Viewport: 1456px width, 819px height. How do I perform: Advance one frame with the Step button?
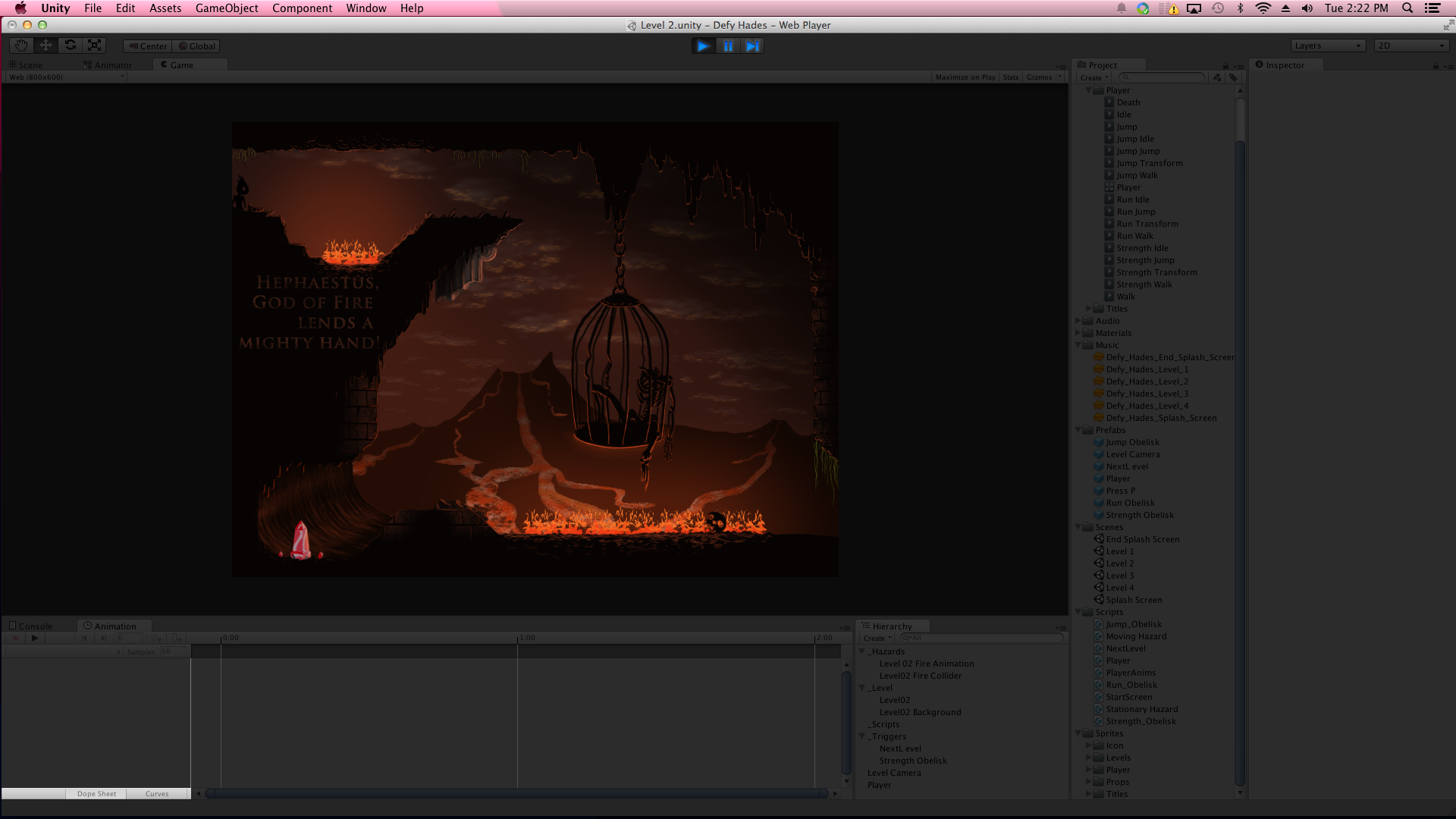coord(752,46)
